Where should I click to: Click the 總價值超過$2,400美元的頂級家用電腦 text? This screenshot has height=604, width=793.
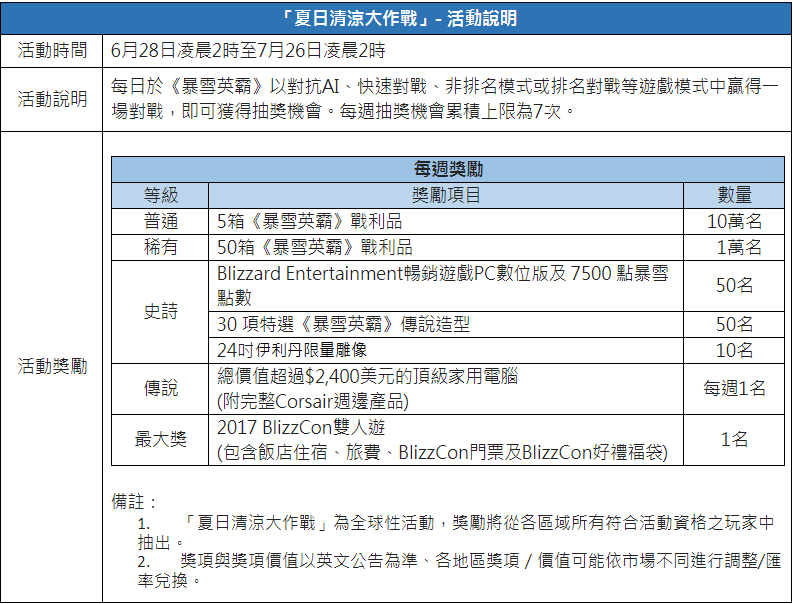click(367, 376)
